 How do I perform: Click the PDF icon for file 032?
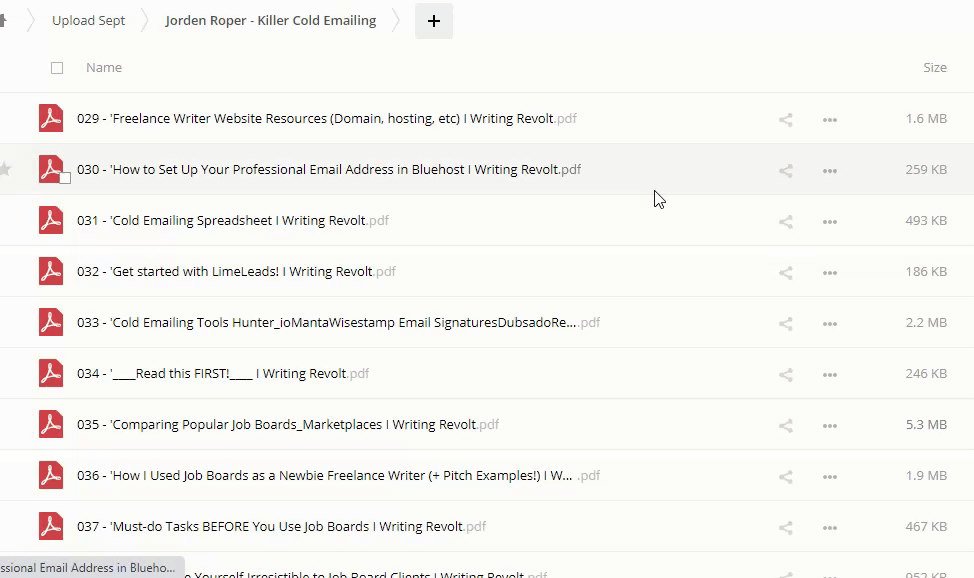pyautogui.click(x=50, y=271)
